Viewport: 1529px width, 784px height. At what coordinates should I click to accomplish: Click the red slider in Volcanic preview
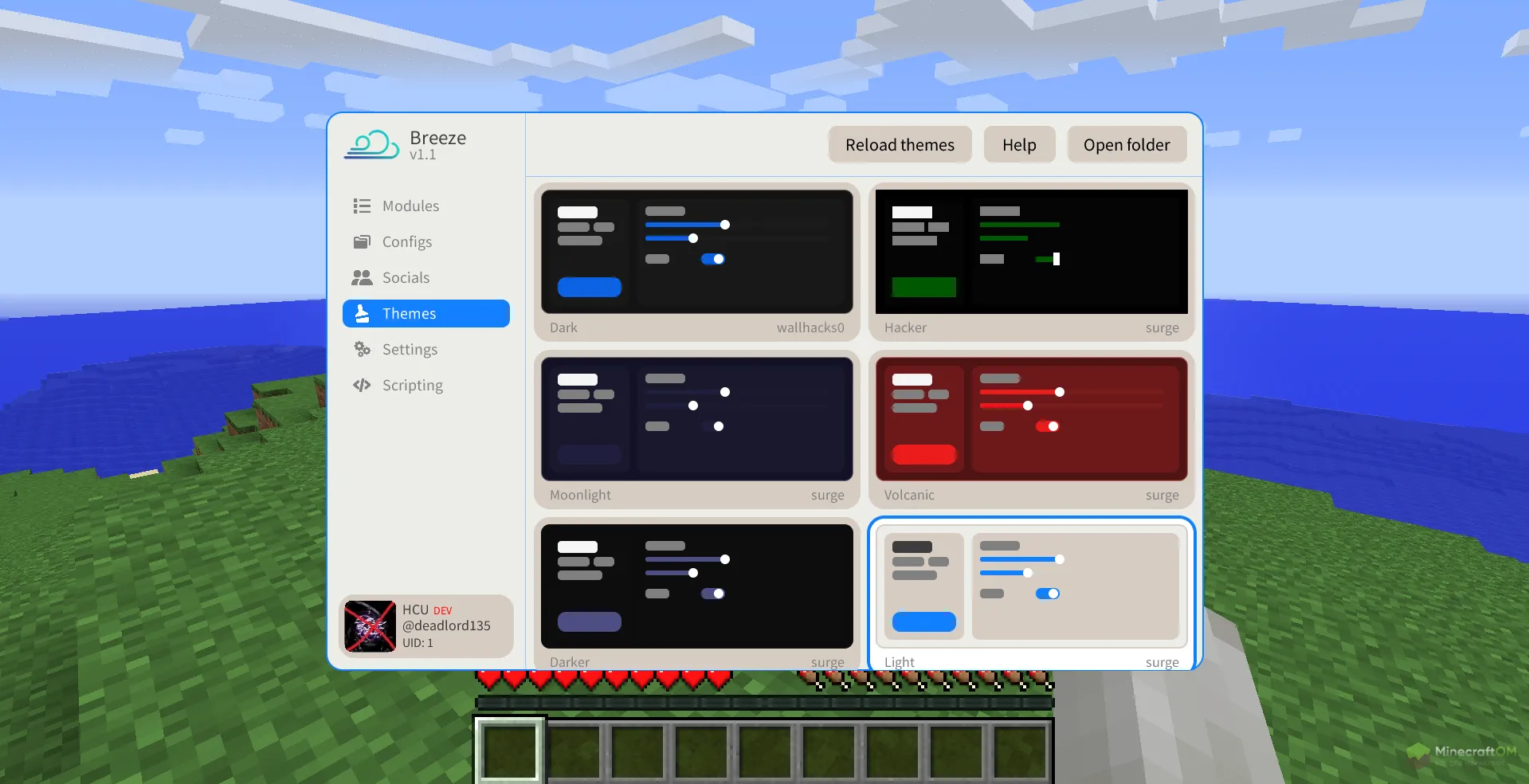[x=1020, y=392]
